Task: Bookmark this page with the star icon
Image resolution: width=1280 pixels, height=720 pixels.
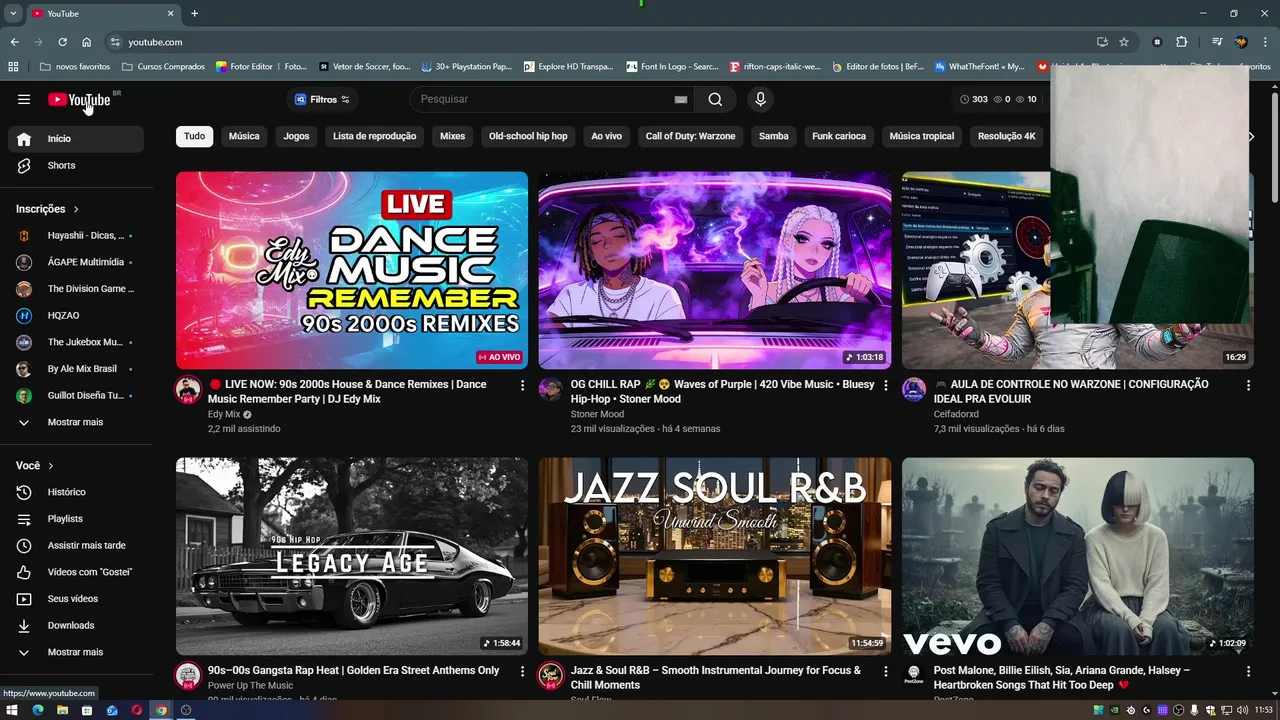Action: [1124, 42]
